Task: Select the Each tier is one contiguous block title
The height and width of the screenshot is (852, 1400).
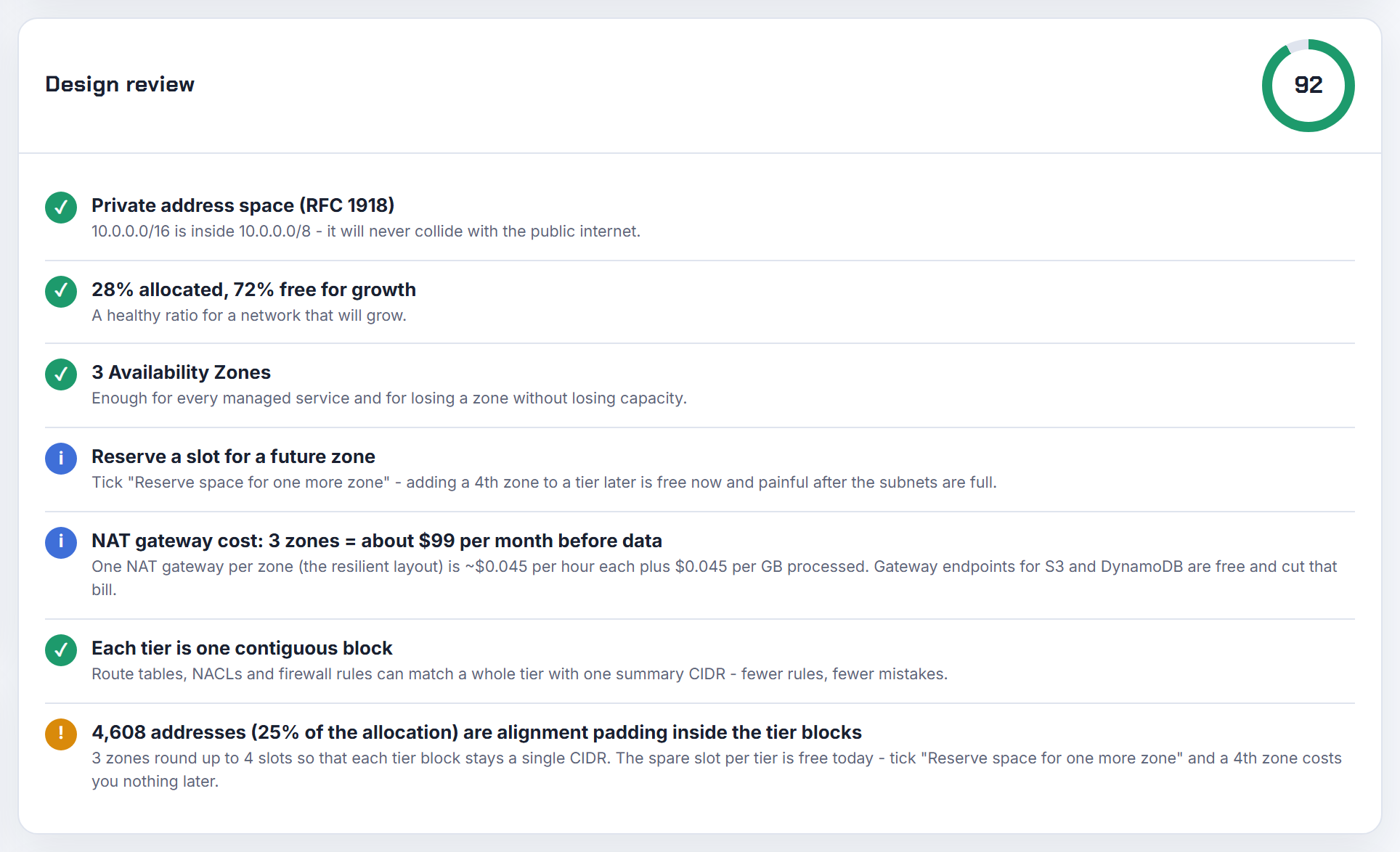Action: pyautogui.click(x=242, y=648)
